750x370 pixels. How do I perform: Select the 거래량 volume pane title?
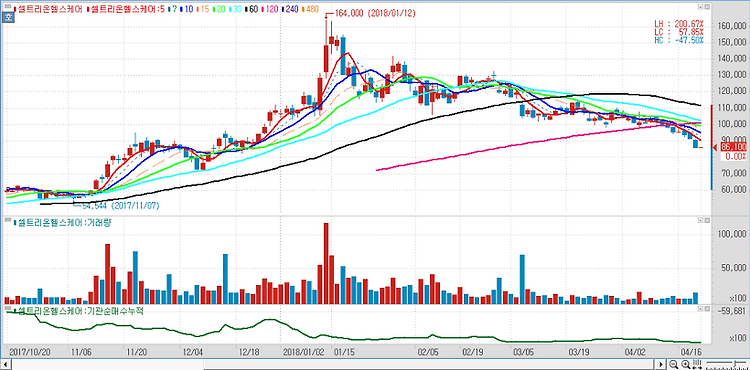pyautogui.click(x=63, y=222)
